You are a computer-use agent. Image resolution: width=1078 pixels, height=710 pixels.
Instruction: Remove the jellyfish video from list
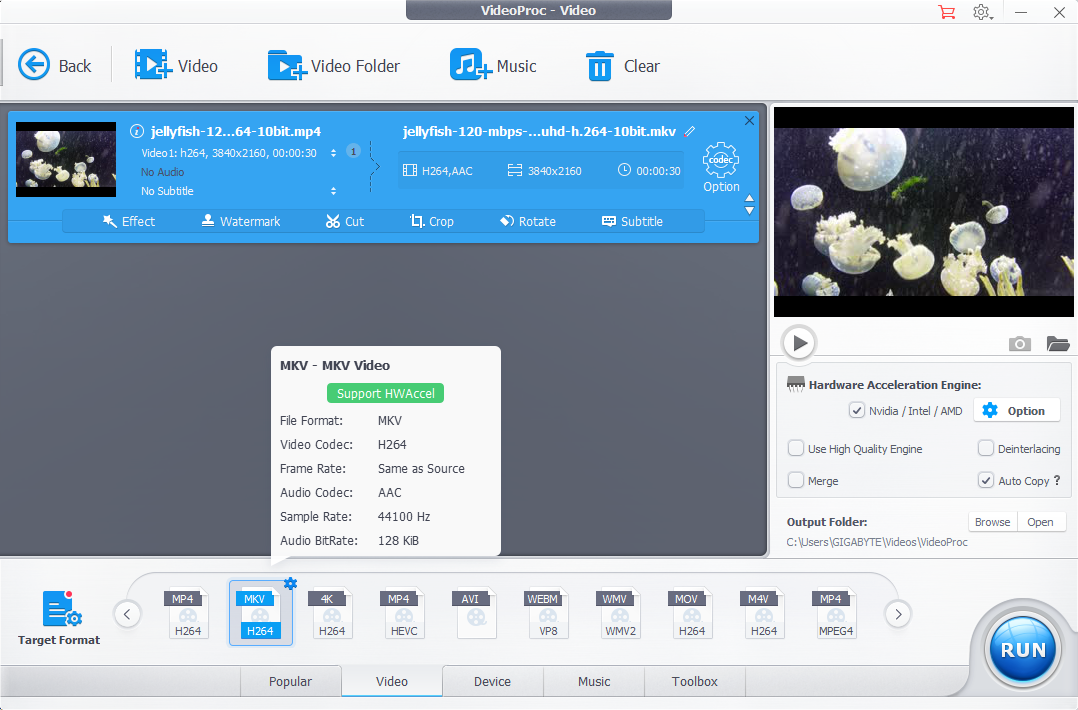tap(749, 121)
